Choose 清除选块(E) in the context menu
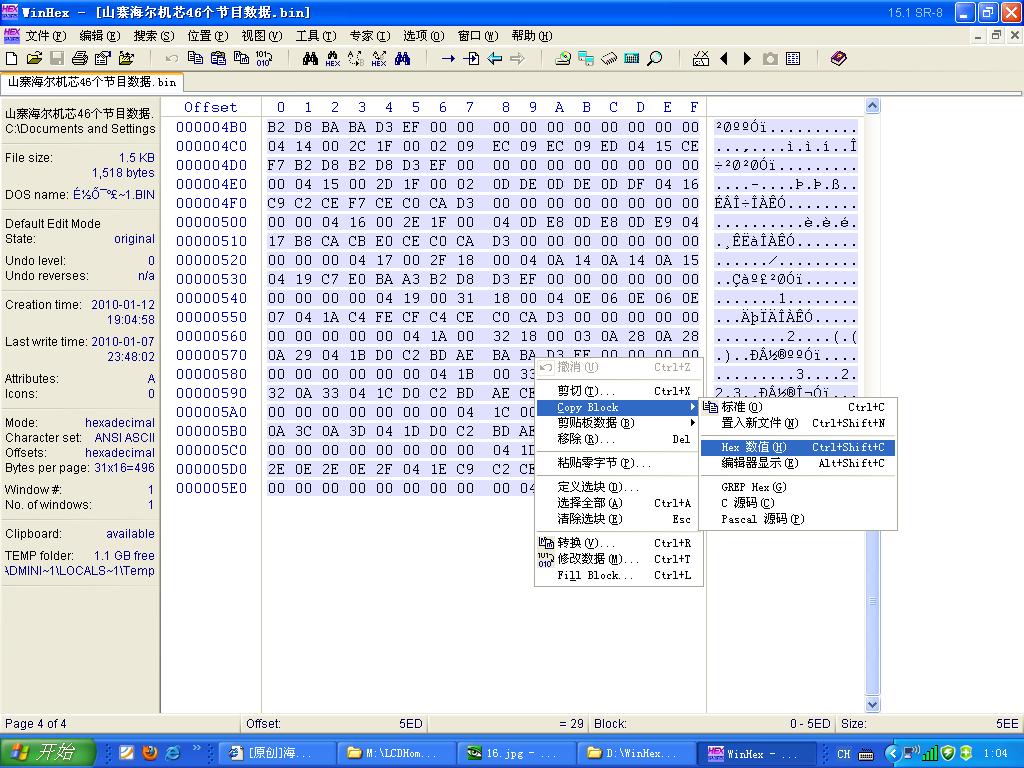Screen dimensions: 1024x768 tap(618, 519)
